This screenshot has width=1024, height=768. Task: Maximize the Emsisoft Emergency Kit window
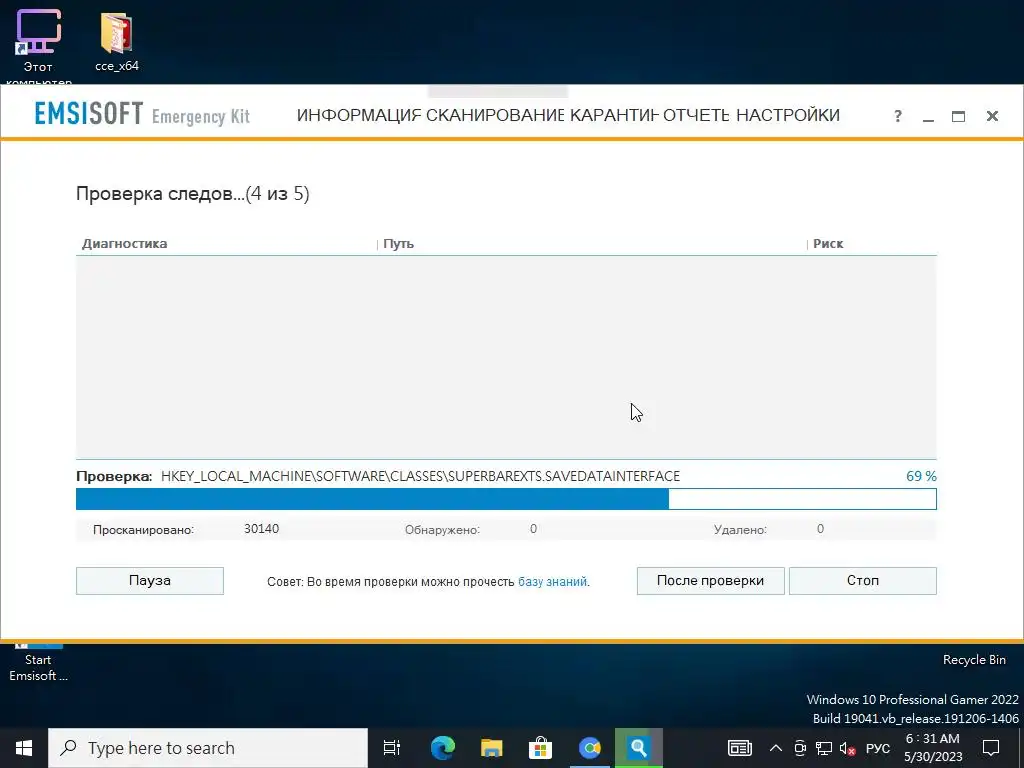click(958, 116)
